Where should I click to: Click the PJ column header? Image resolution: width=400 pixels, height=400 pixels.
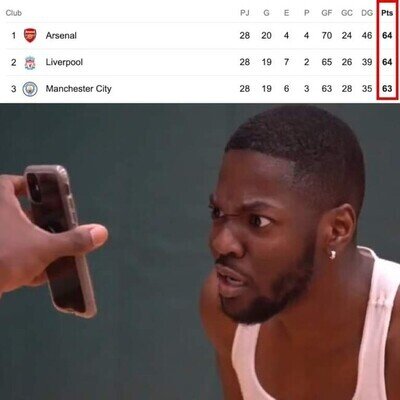pos(245,13)
